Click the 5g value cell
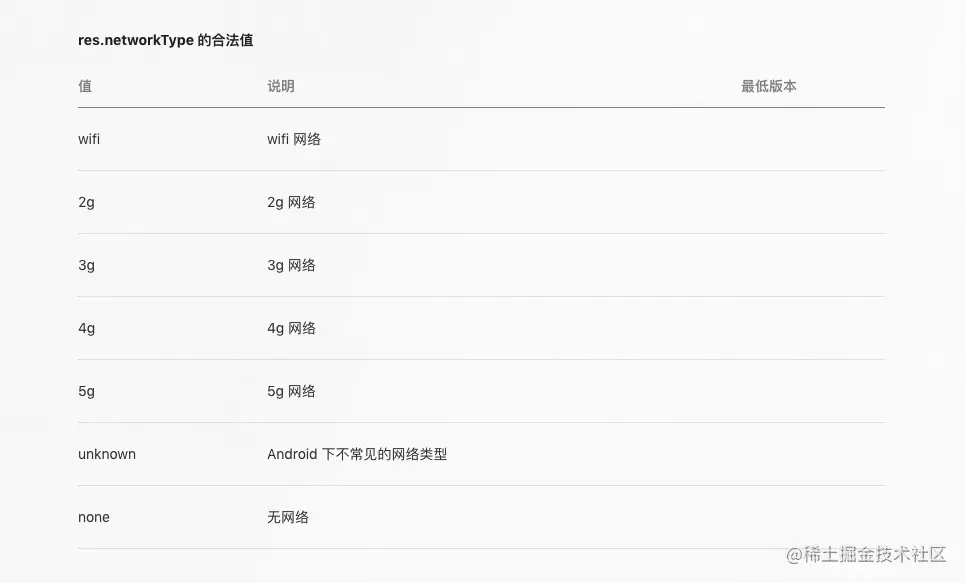 [x=86, y=392]
